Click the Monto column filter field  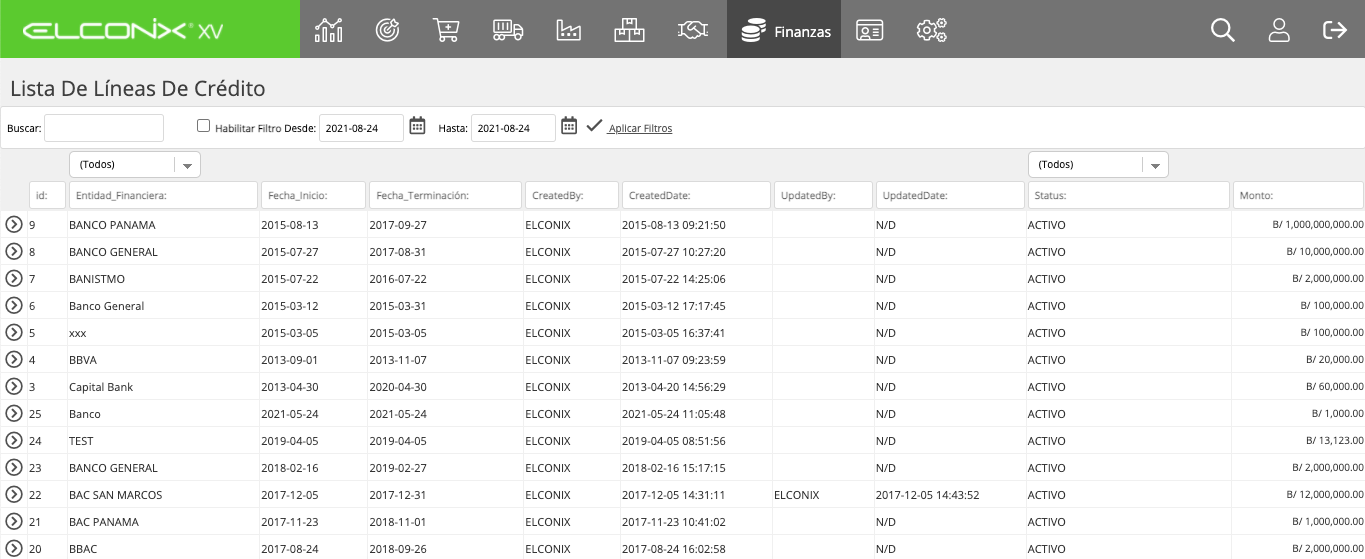pos(1298,195)
